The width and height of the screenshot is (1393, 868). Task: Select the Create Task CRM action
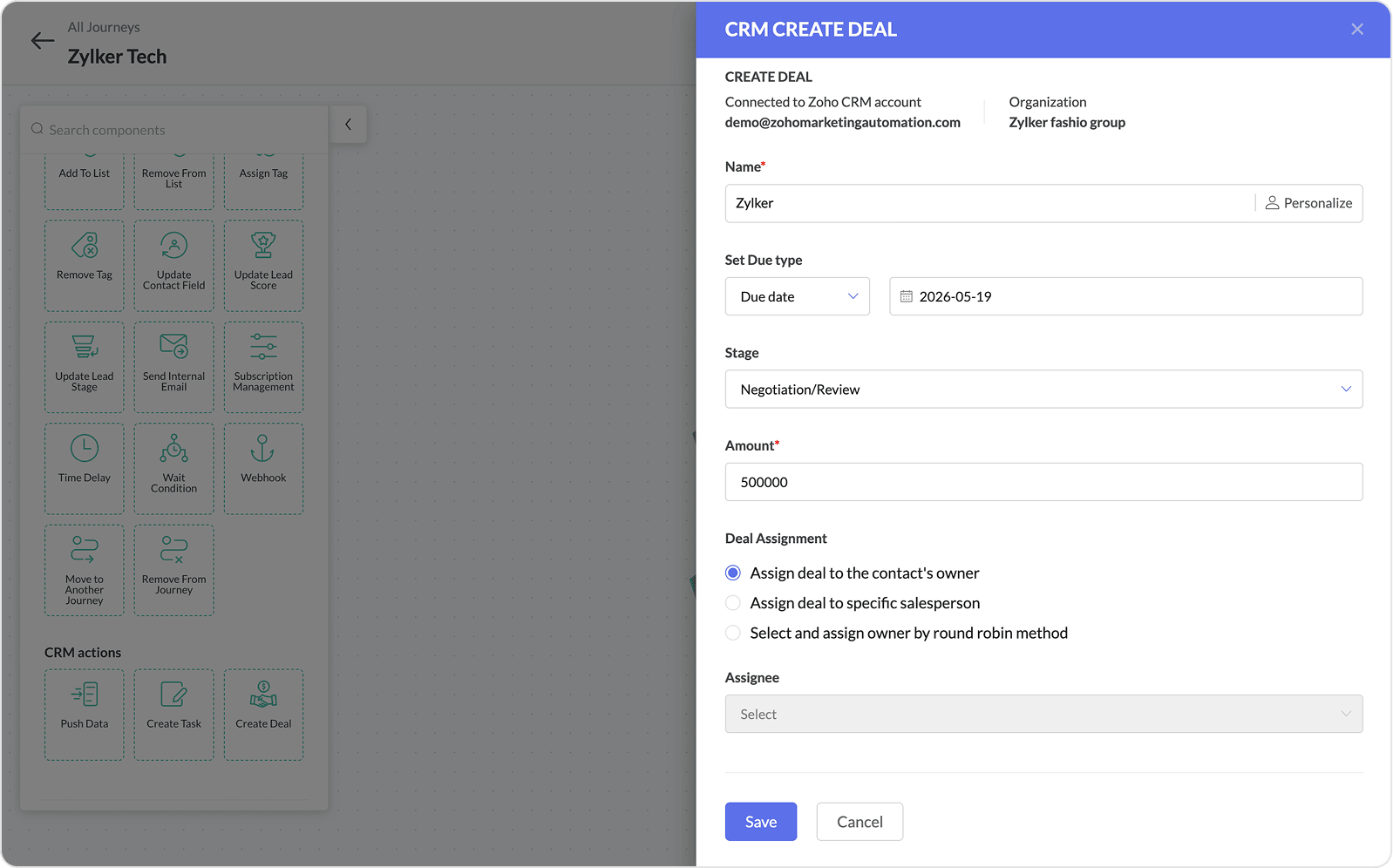pos(174,715)
